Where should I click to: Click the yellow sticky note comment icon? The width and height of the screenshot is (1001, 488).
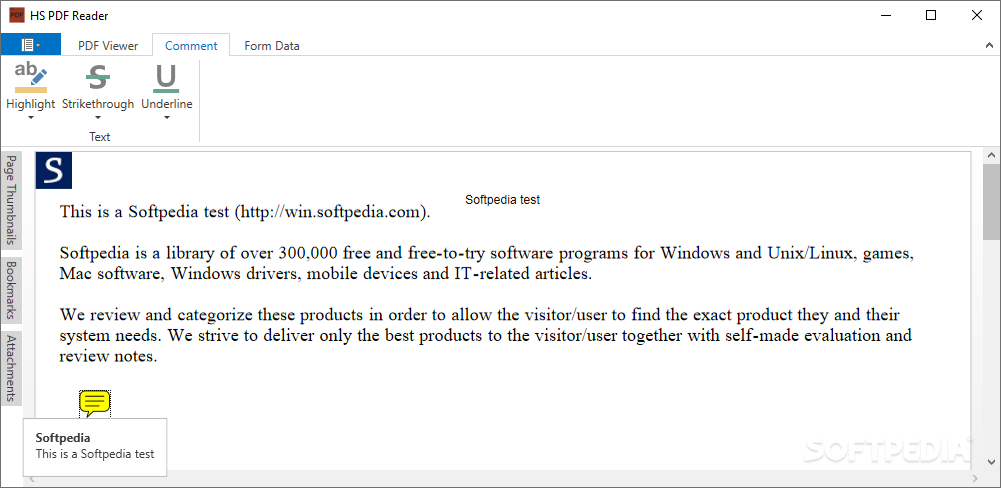tap(95, 404)
